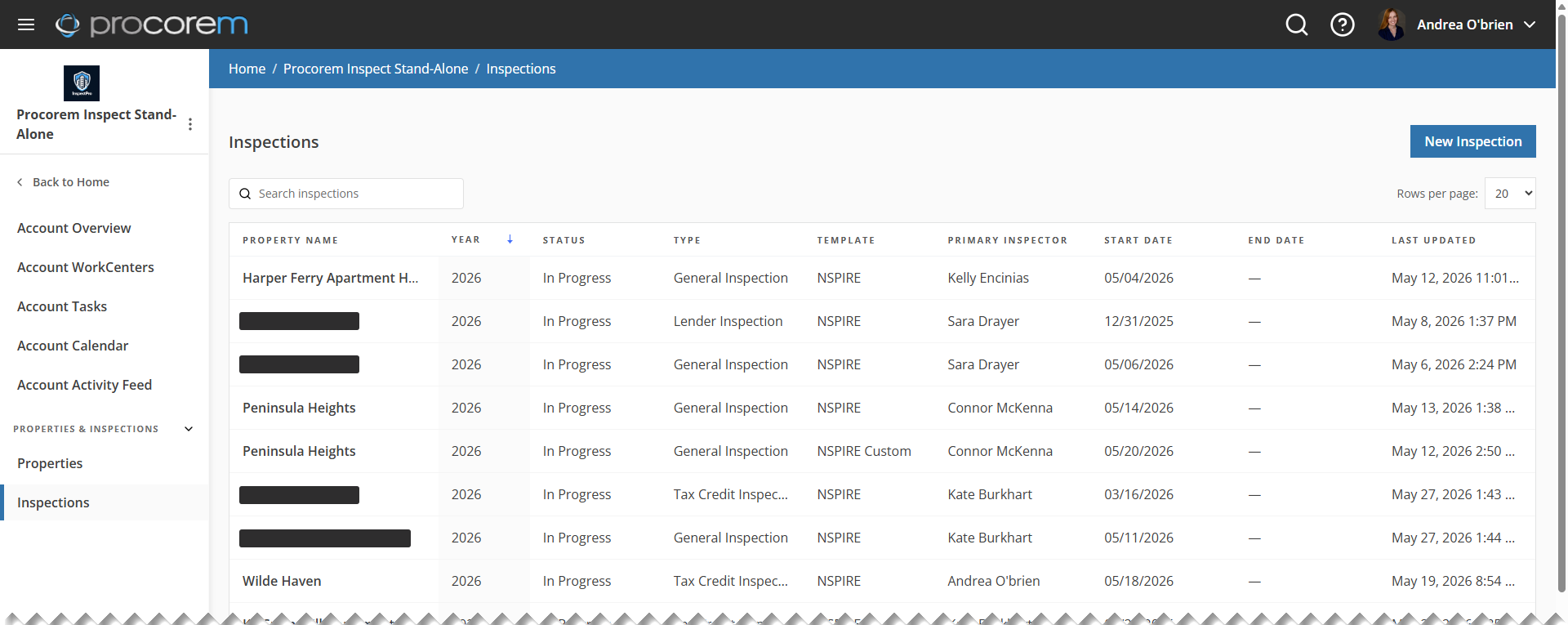
Task: Focus the Search inspections field
Action: click(x=346, y=194)
